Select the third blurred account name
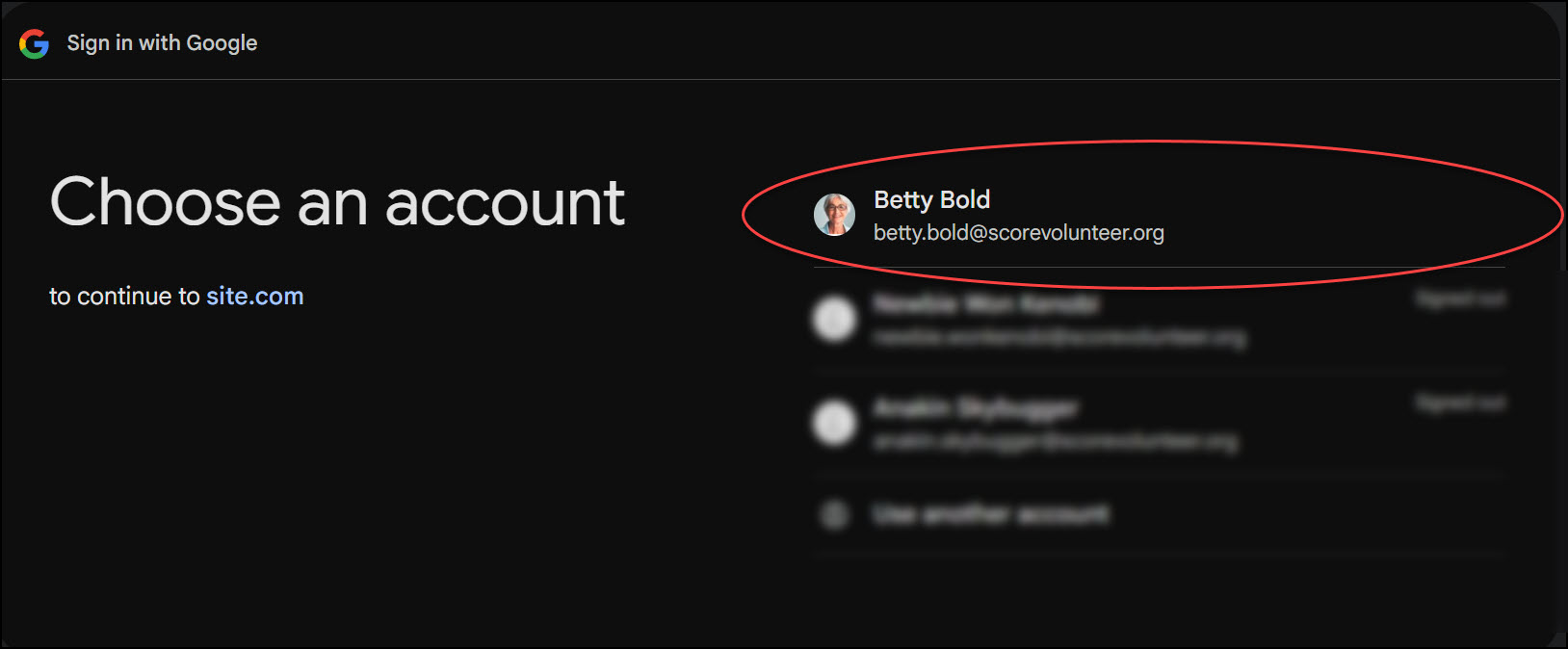 [x=976, y=408]
